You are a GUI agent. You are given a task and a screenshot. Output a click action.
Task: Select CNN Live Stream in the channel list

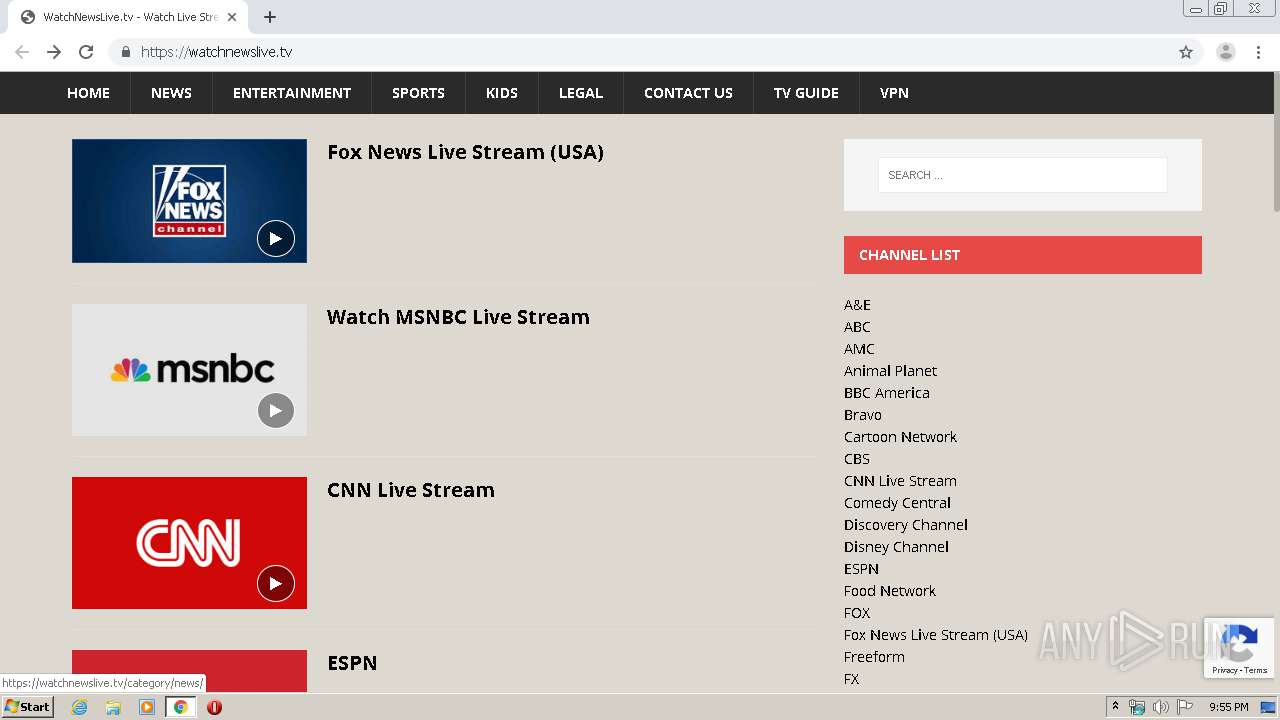click(900, 481)
